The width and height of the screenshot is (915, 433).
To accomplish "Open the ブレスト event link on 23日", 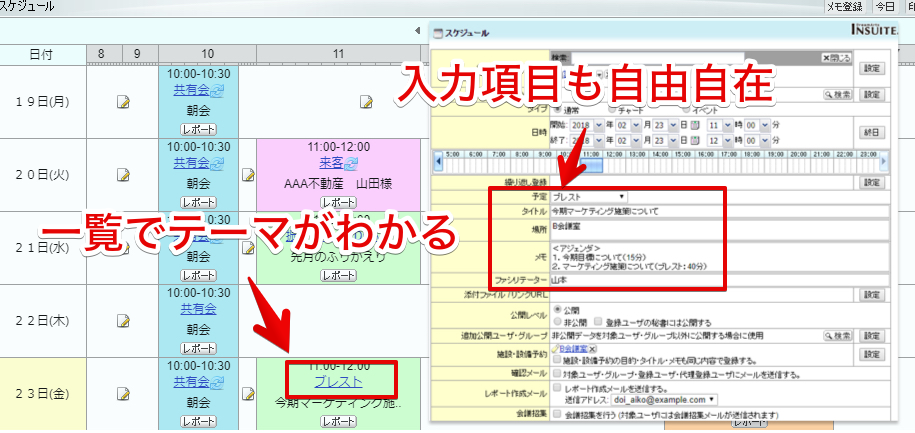I will (338, 382).
